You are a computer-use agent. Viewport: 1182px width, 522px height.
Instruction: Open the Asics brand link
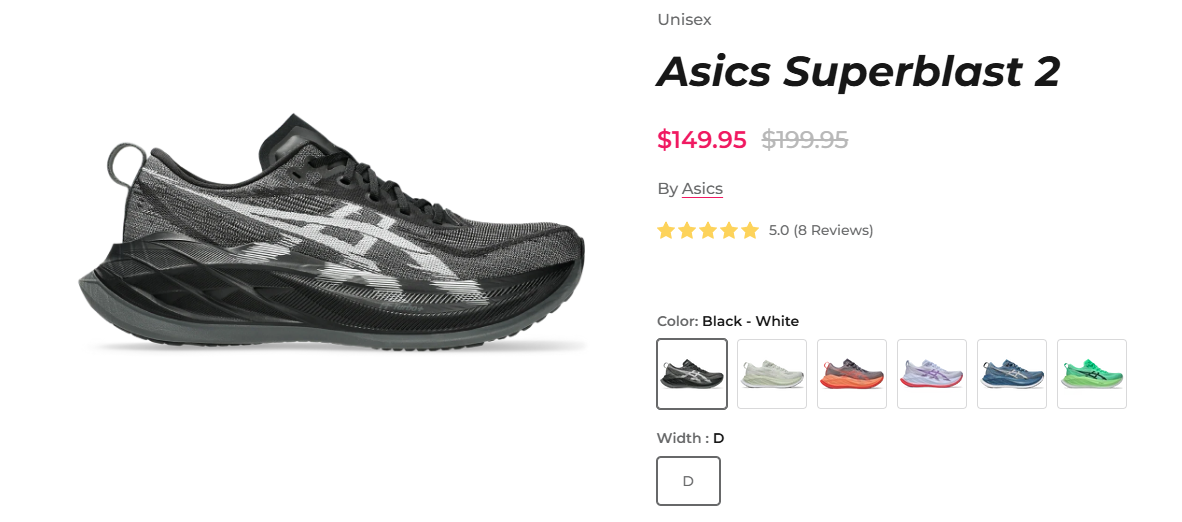coord(702,189)
